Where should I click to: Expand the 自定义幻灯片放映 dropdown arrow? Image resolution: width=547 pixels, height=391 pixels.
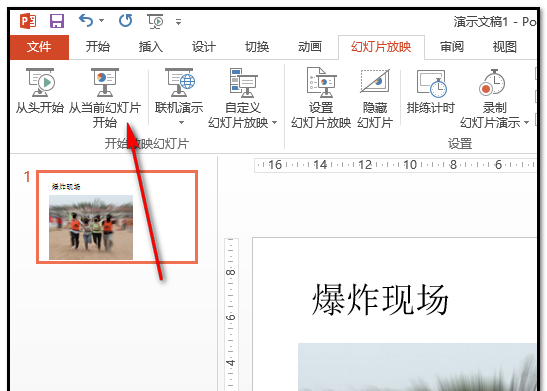coord(275,123)
